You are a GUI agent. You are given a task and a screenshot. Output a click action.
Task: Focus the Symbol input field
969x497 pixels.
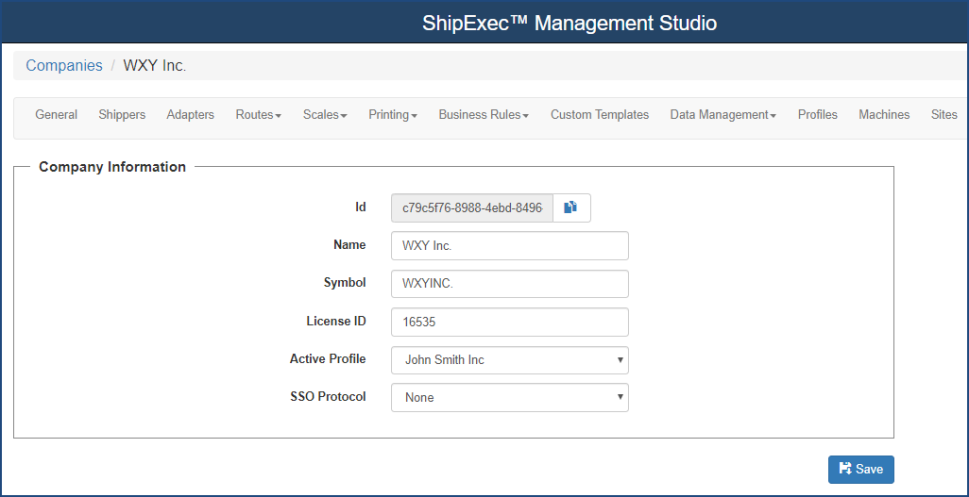[509, 284]
